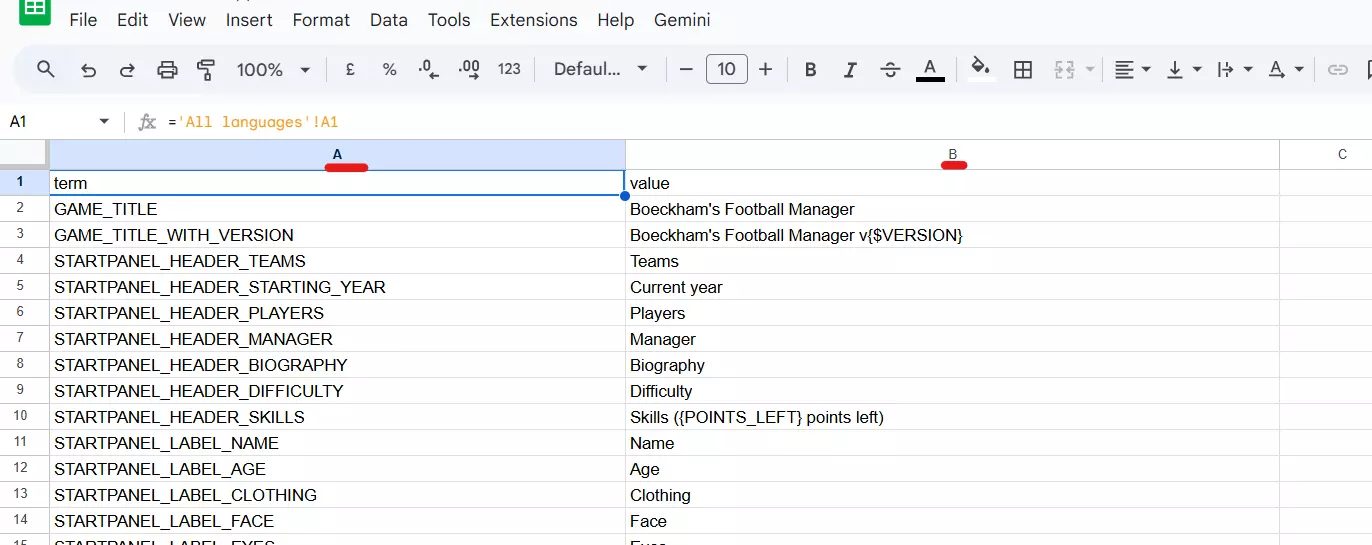Select column C header

1326,154
